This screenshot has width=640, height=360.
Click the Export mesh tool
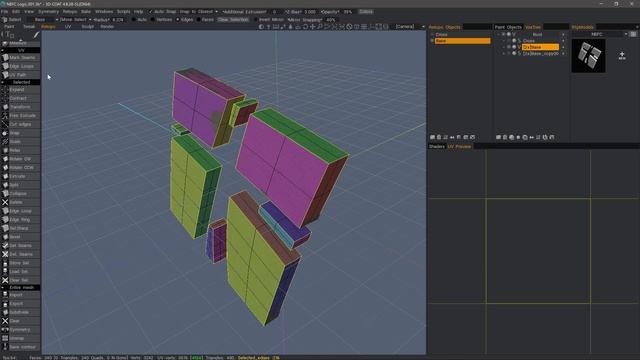[x=20, y=304]
